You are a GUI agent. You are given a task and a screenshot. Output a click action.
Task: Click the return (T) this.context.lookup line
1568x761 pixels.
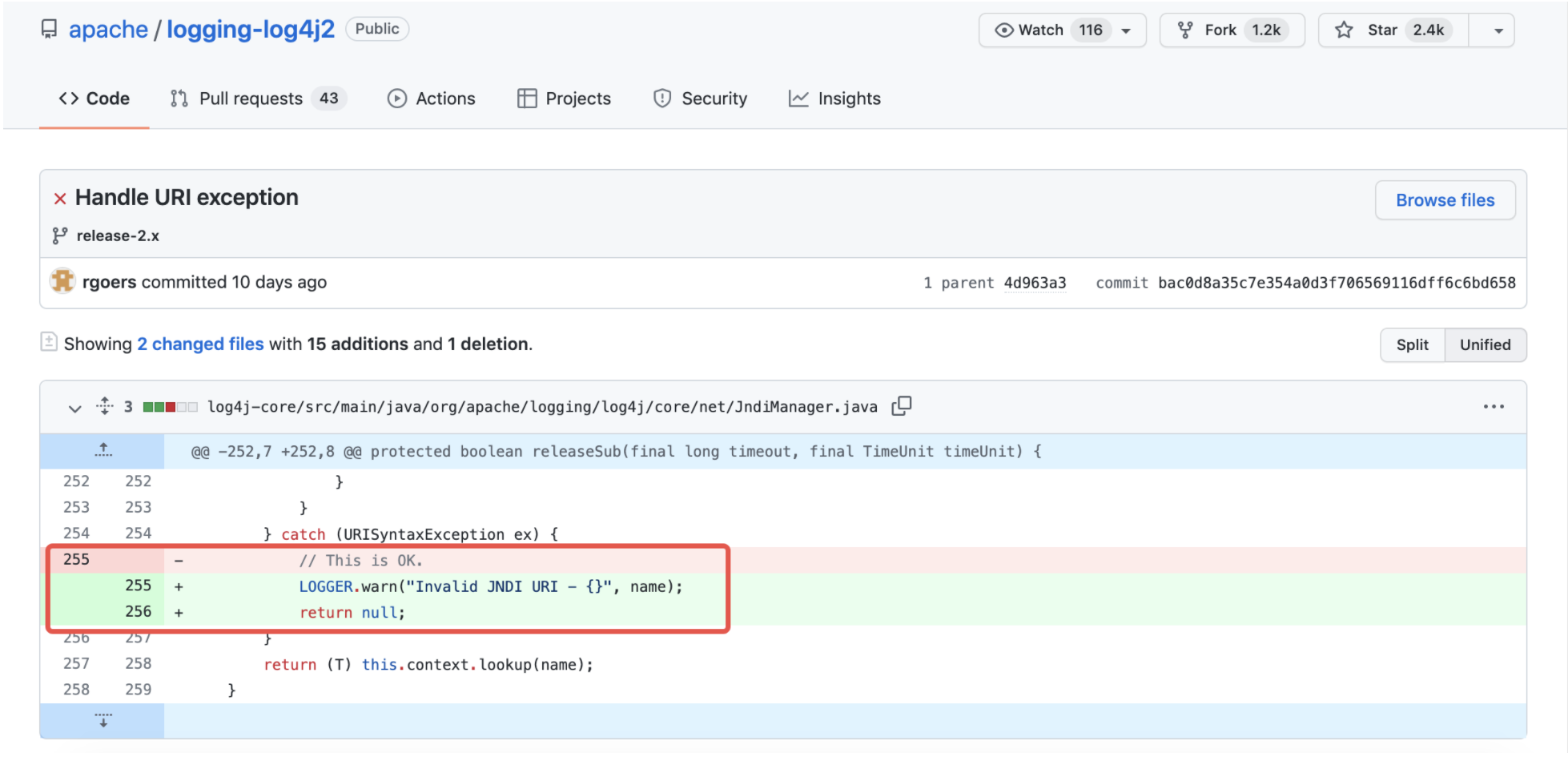coord(428,665)
